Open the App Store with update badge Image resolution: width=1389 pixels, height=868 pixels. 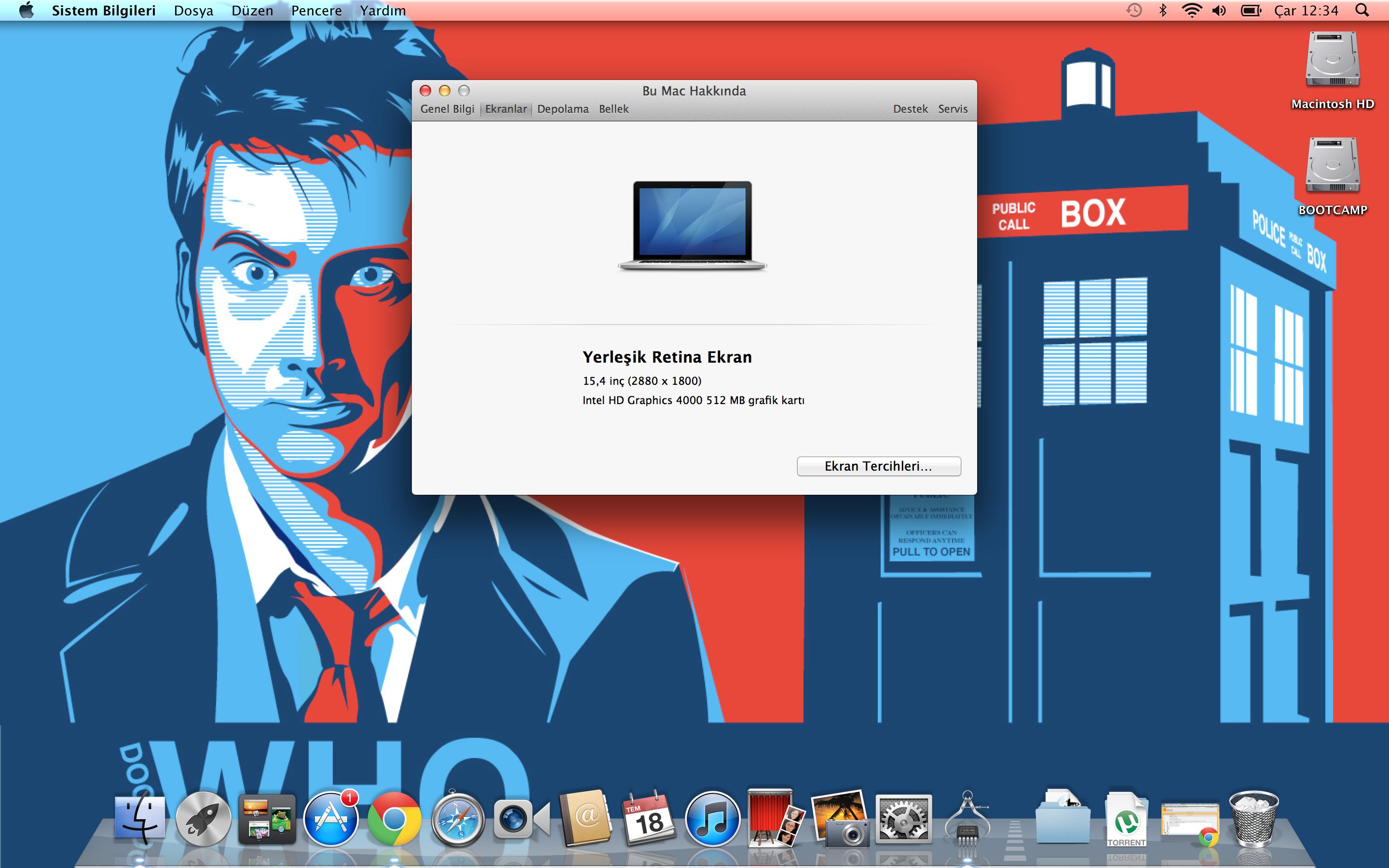point(330,819)
